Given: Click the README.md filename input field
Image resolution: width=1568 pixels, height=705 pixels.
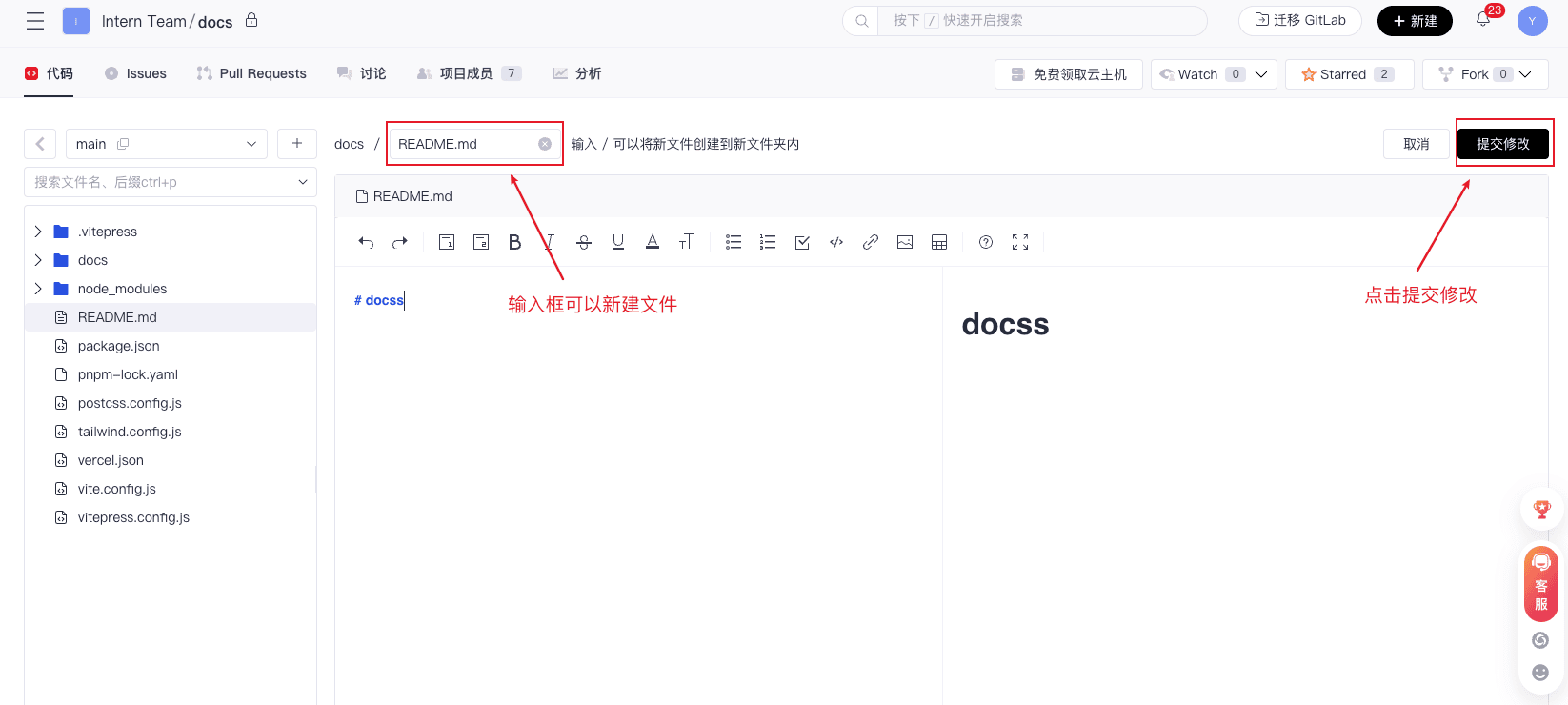Looking at the screenshot, I should pos(462,144).
